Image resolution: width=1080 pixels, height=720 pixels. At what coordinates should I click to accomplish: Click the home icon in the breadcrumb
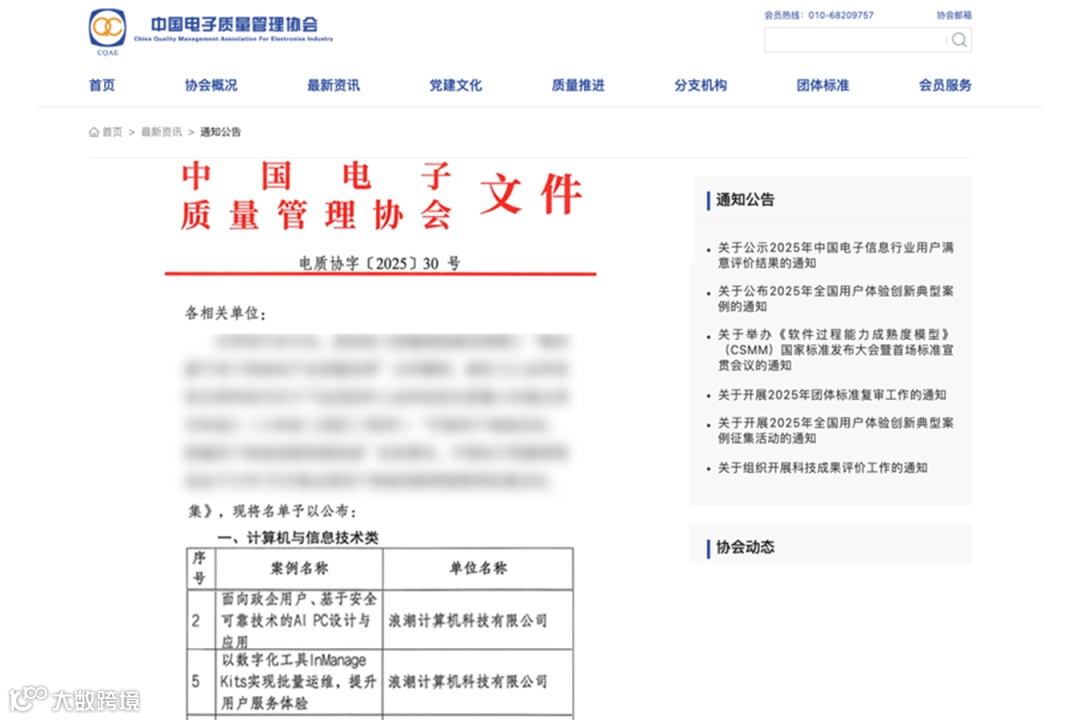[94, 132]
